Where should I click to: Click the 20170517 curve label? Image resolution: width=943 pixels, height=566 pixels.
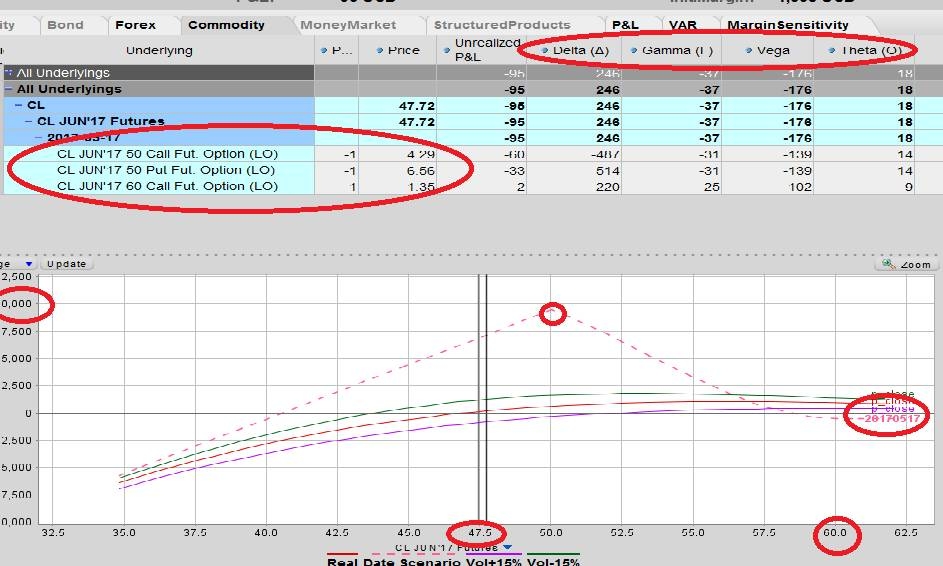coord(889,418)
